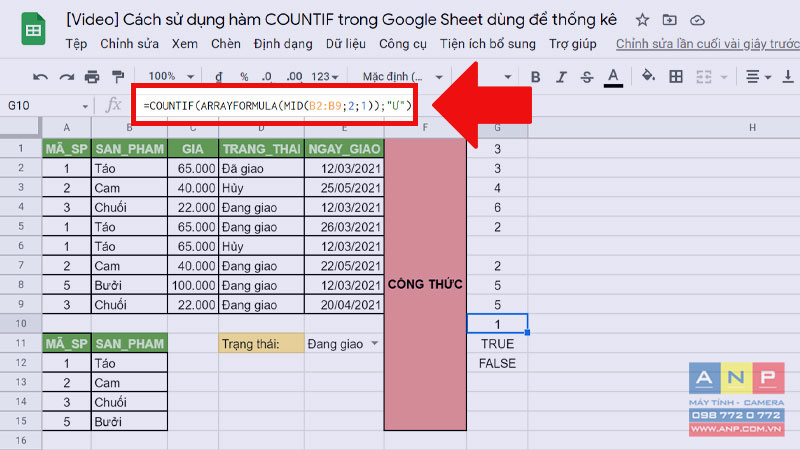
Task: Click the move to folder icon
Action: [x=669, y=20]
